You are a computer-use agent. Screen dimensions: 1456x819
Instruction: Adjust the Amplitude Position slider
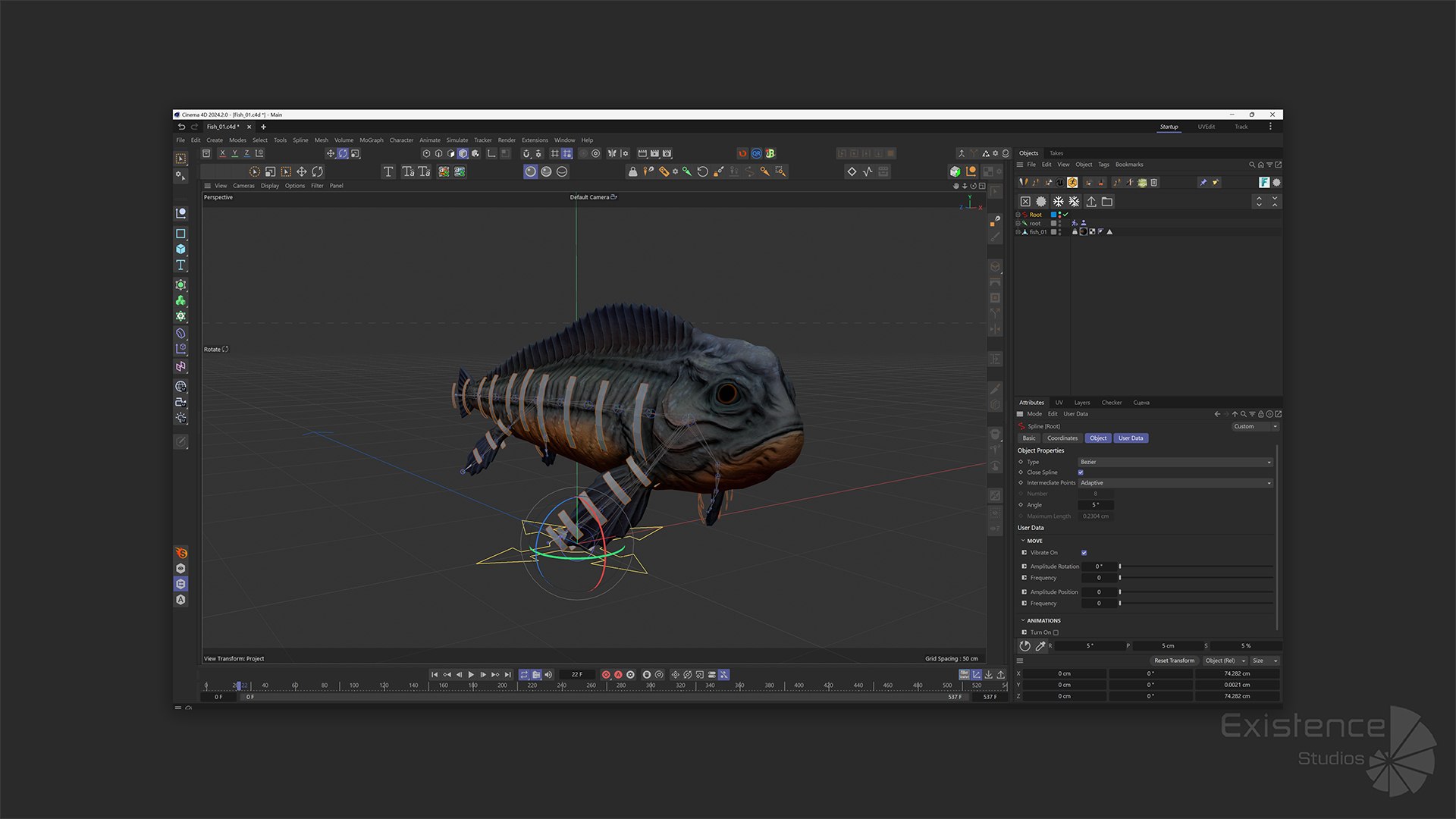pyautogui.click(x=1196, y=592)
